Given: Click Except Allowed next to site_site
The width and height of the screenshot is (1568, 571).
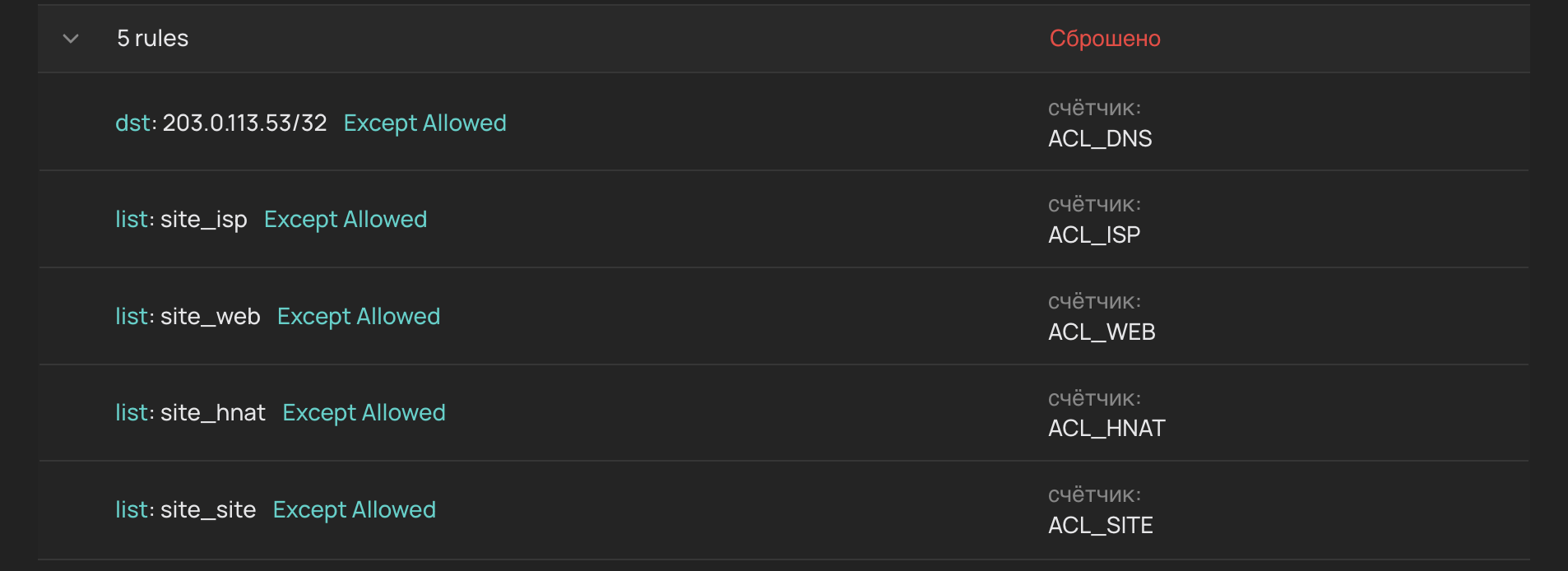Looking at the screenshot, I should [354, 510].
